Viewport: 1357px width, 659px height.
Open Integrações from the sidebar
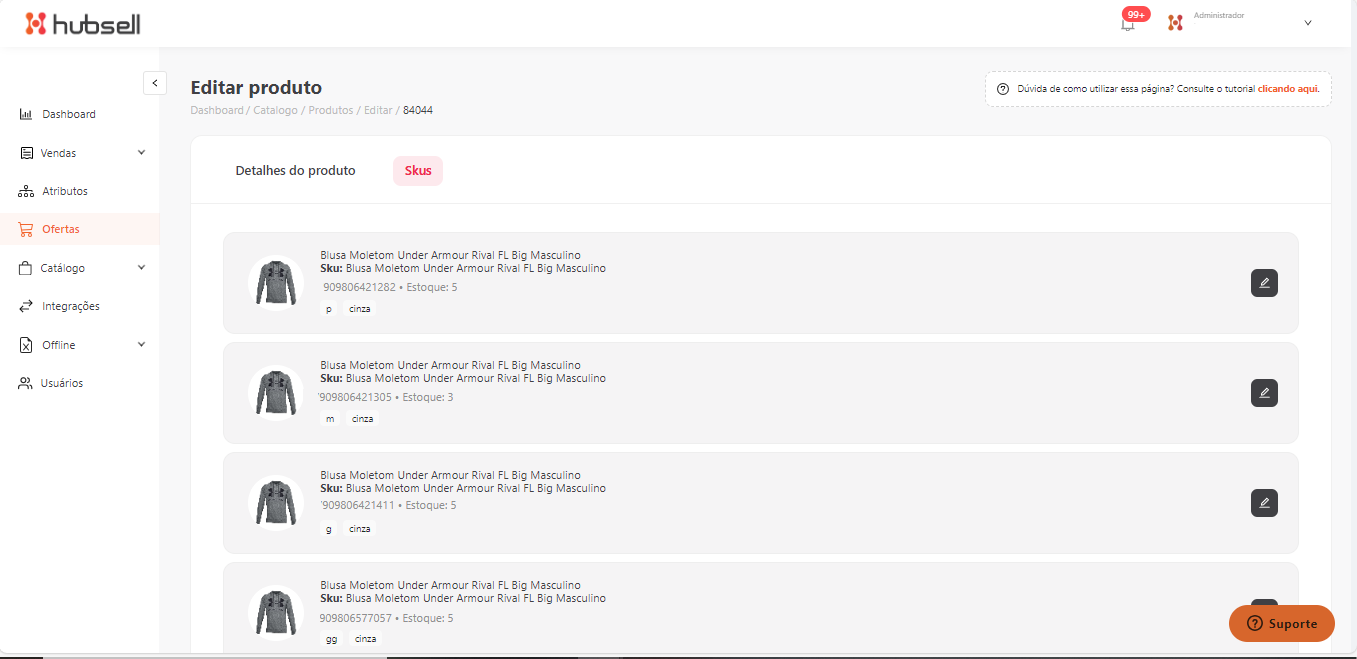coord(70,306)
